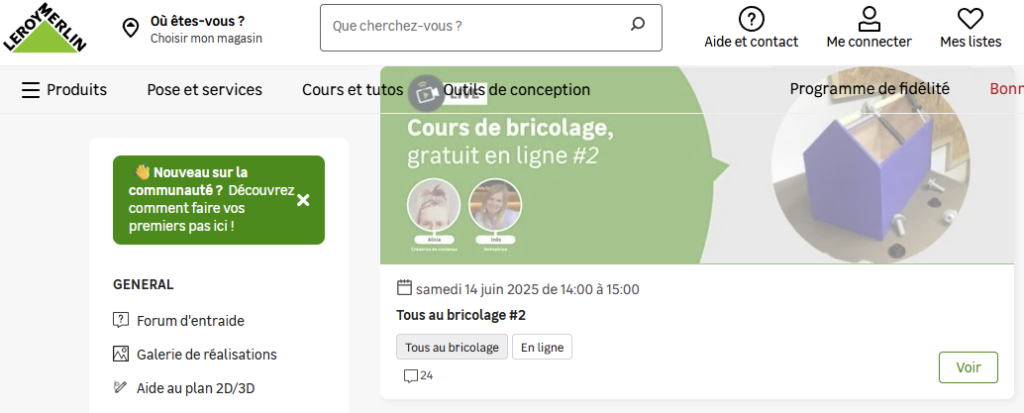Open the Produits hamburger menu

[x=31, y=90]
